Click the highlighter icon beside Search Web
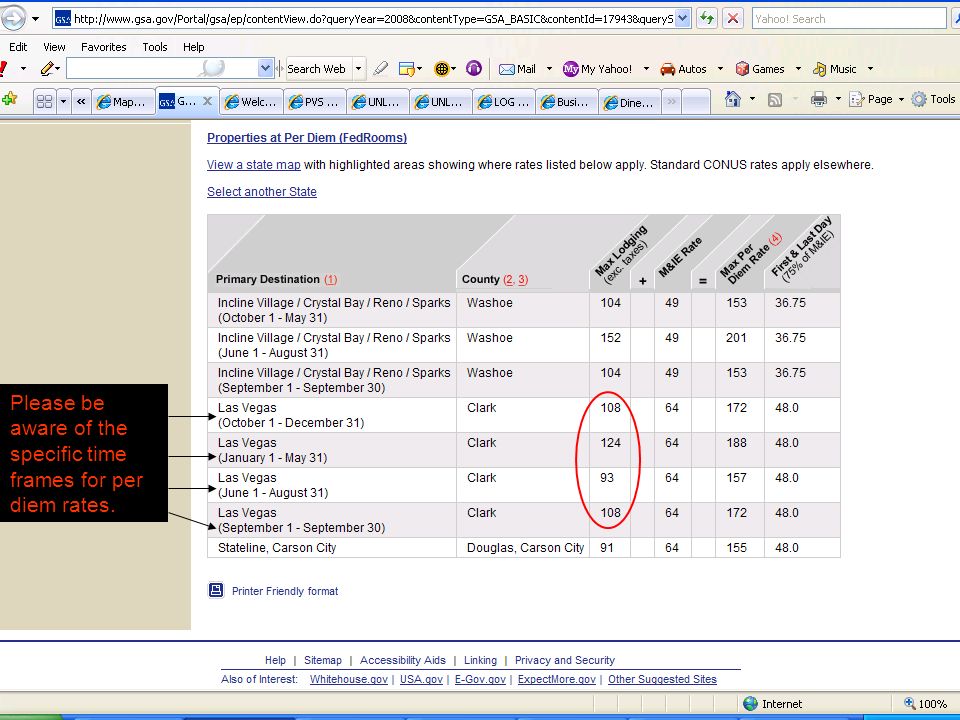The image size is (960, 720). coord(381,69)
